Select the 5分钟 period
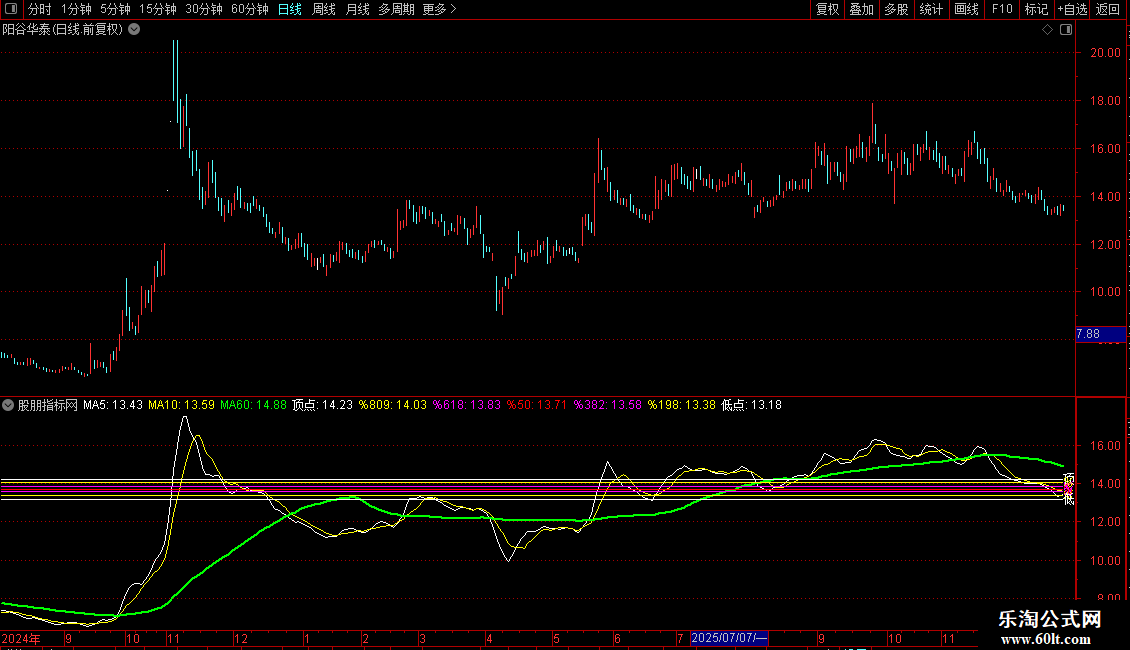 [x=115, y=9]
